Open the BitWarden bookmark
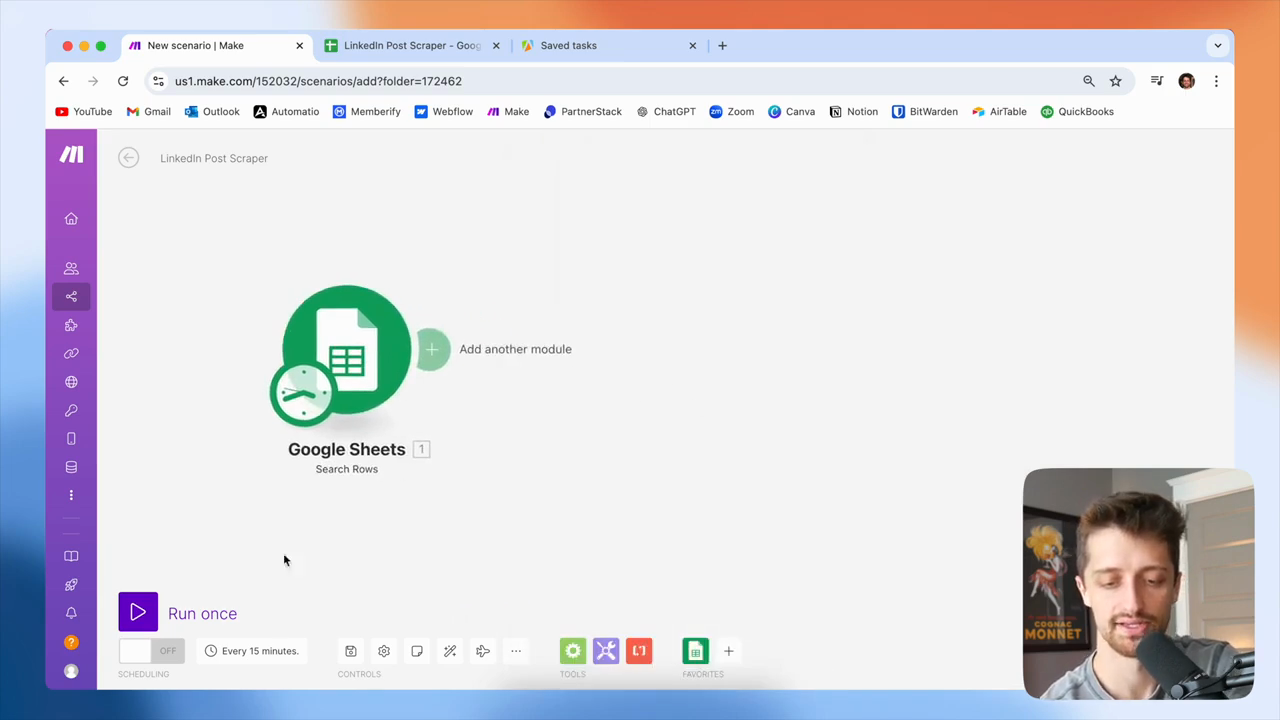The image size is (1280, 720). [x=925, y=112]
